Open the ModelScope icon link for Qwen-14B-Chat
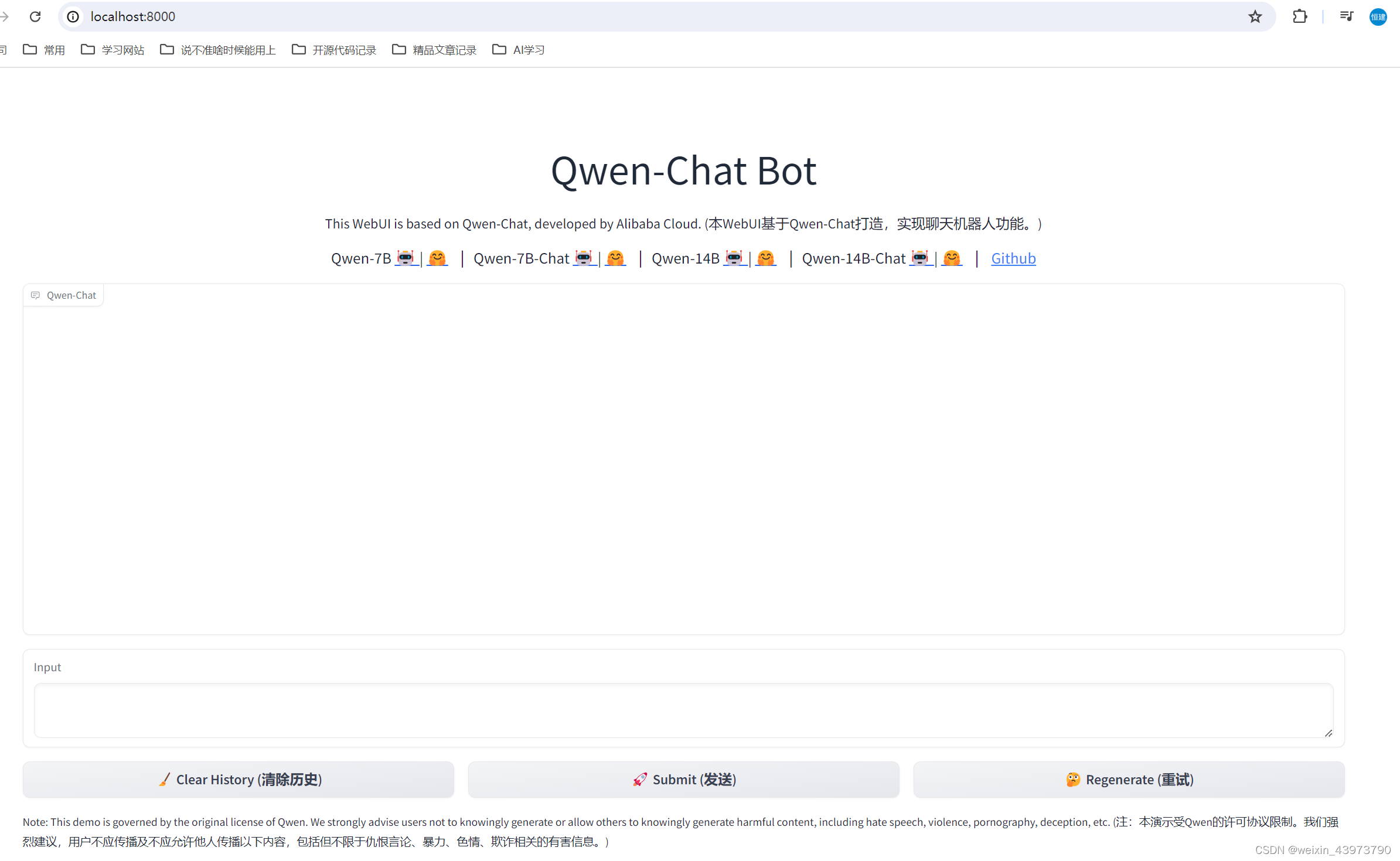The image size is (1400, 861). point(920,258)
